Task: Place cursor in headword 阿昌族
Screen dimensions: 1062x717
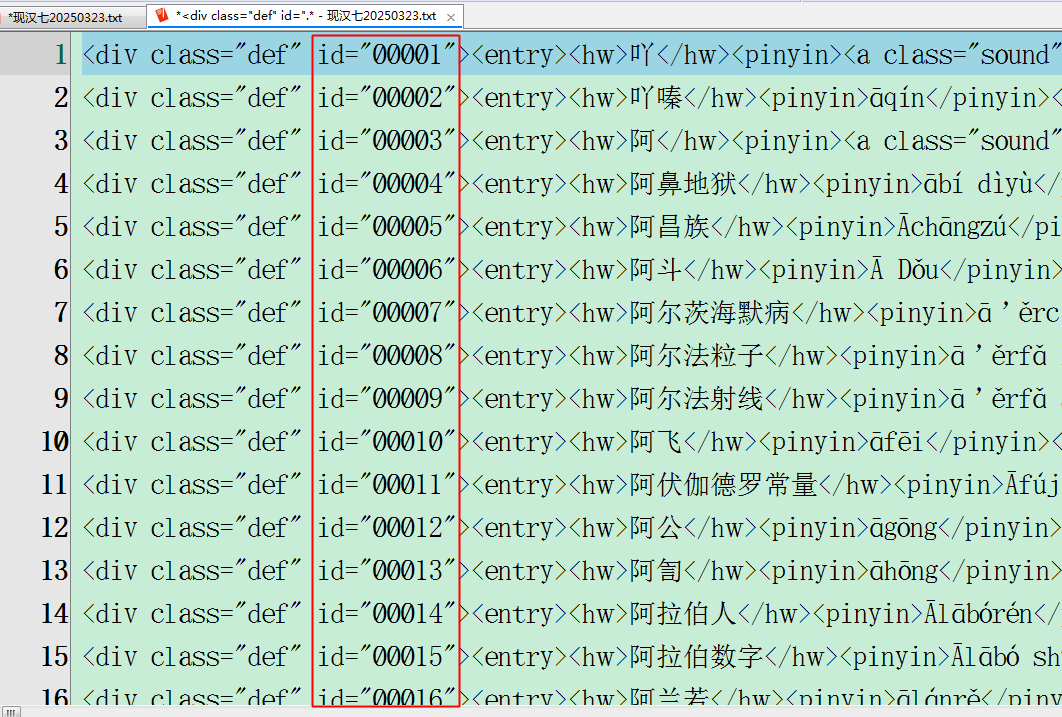Action: [669, 228]
